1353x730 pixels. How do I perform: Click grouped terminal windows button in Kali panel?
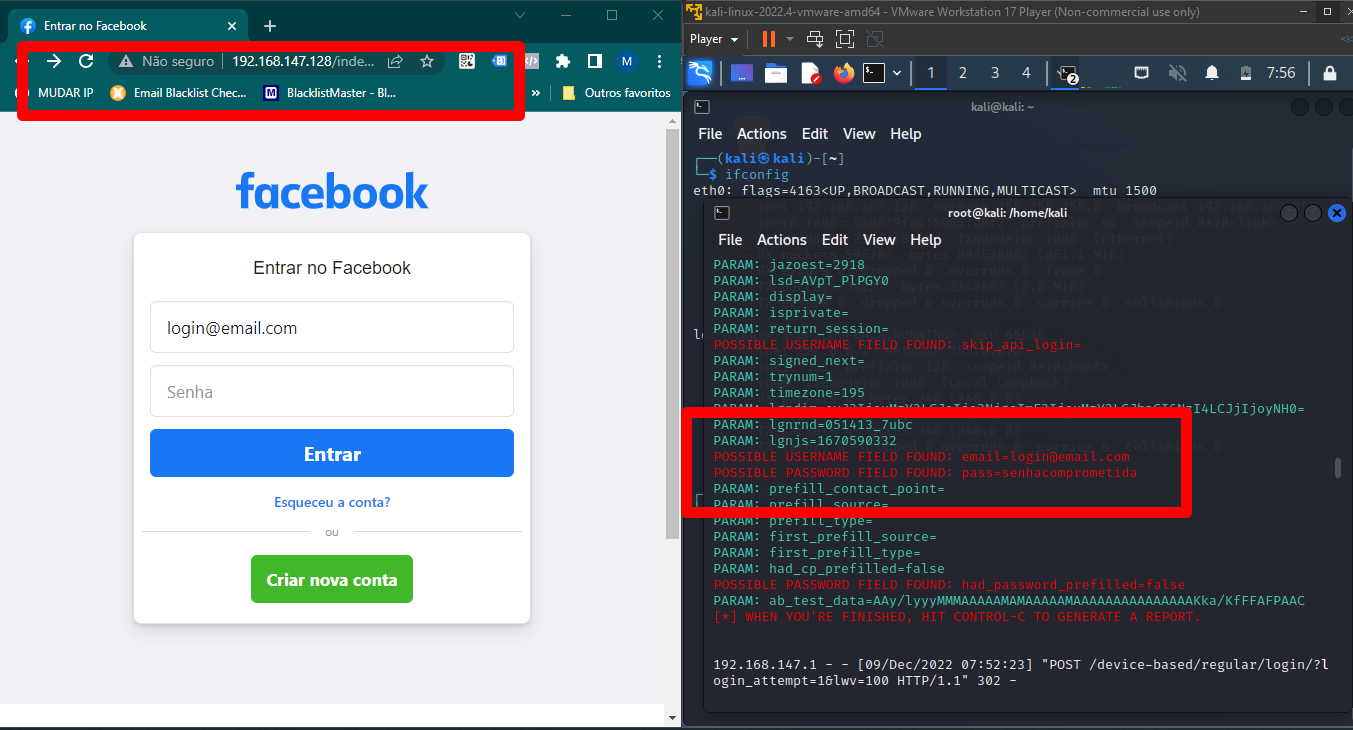[1067, 73]
